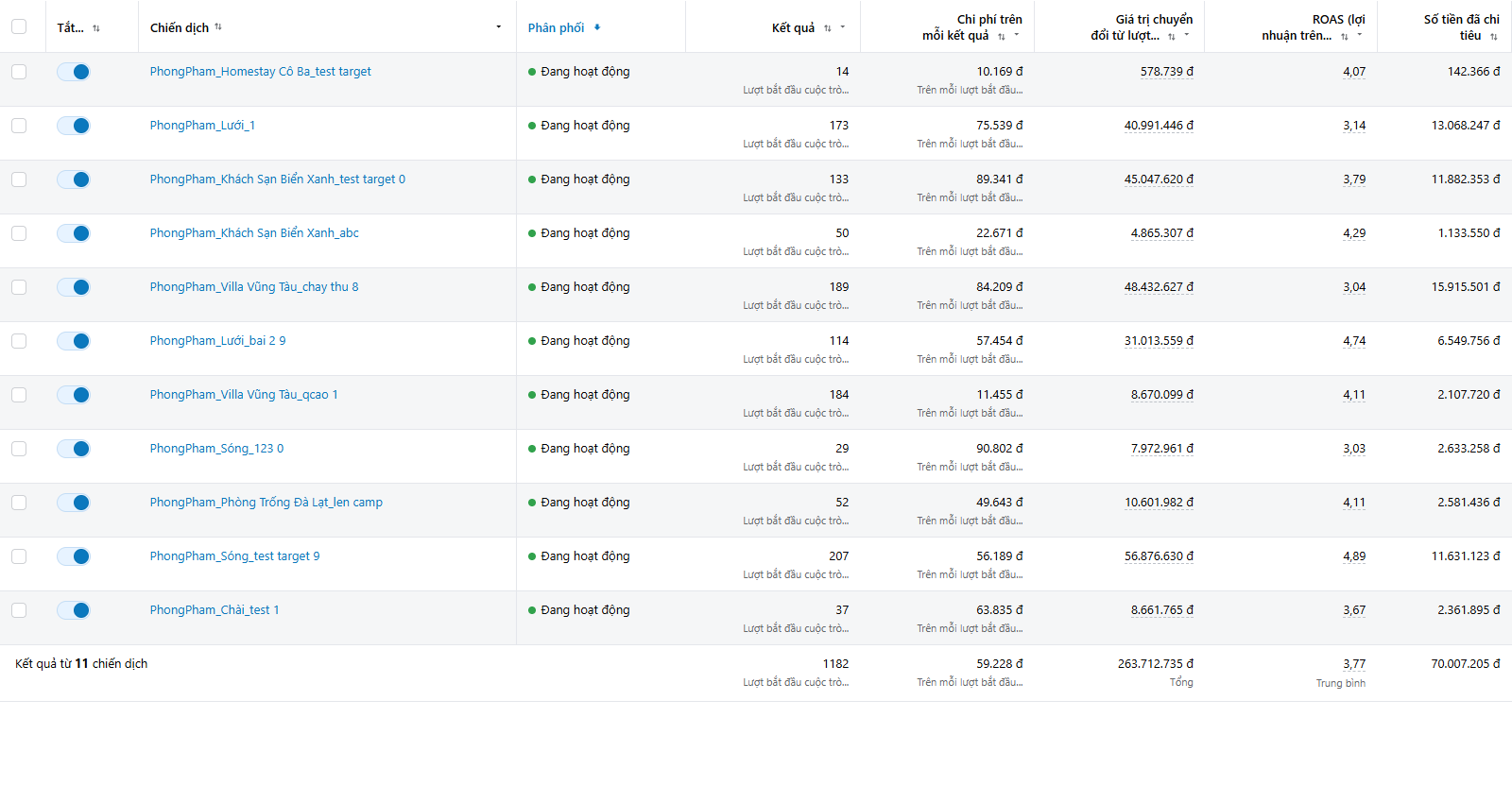Click the blue sort arrow next to Phân phối

(x=597, y=27)
